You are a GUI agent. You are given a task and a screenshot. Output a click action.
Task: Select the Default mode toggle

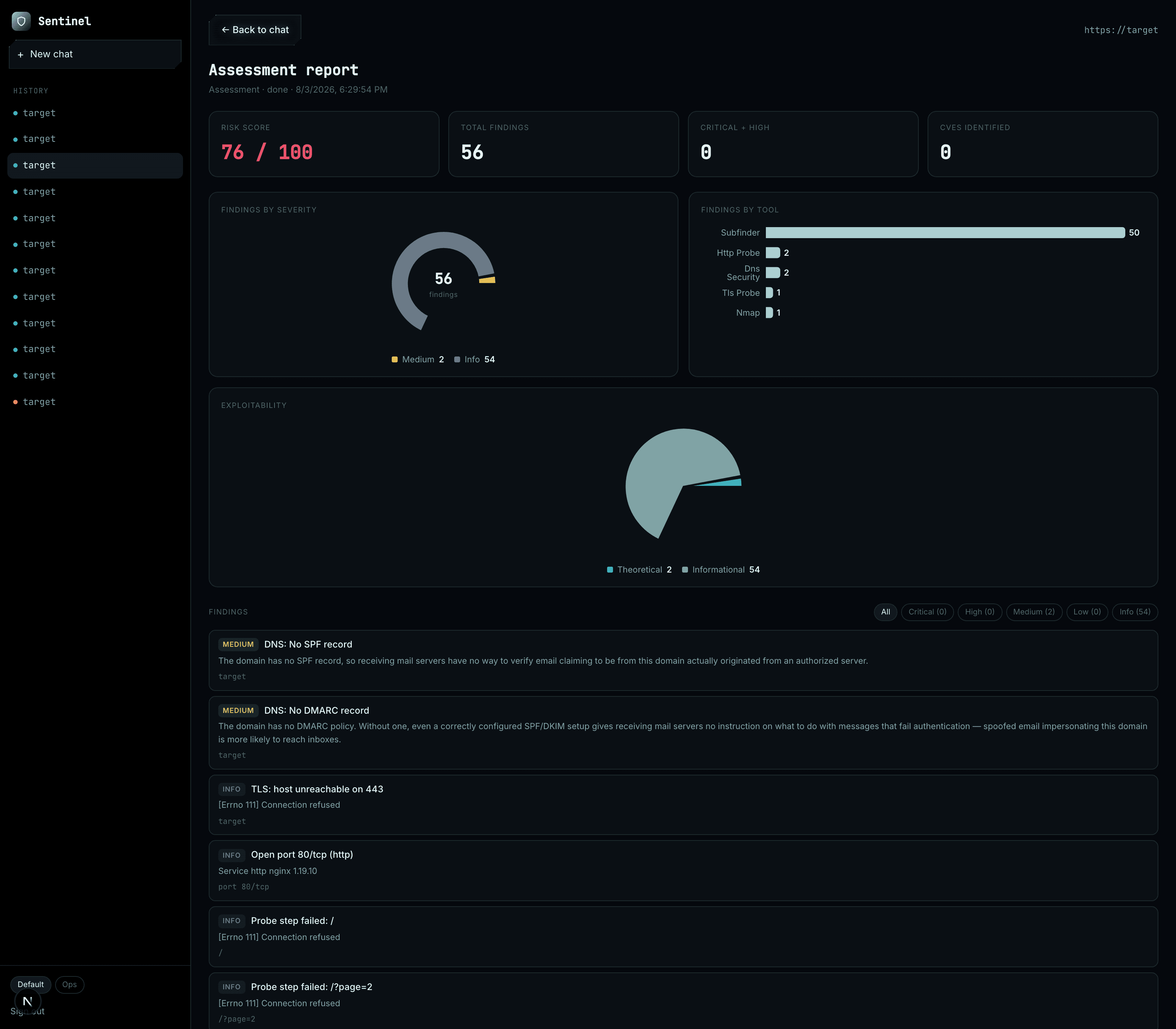[x=31, y=984]
